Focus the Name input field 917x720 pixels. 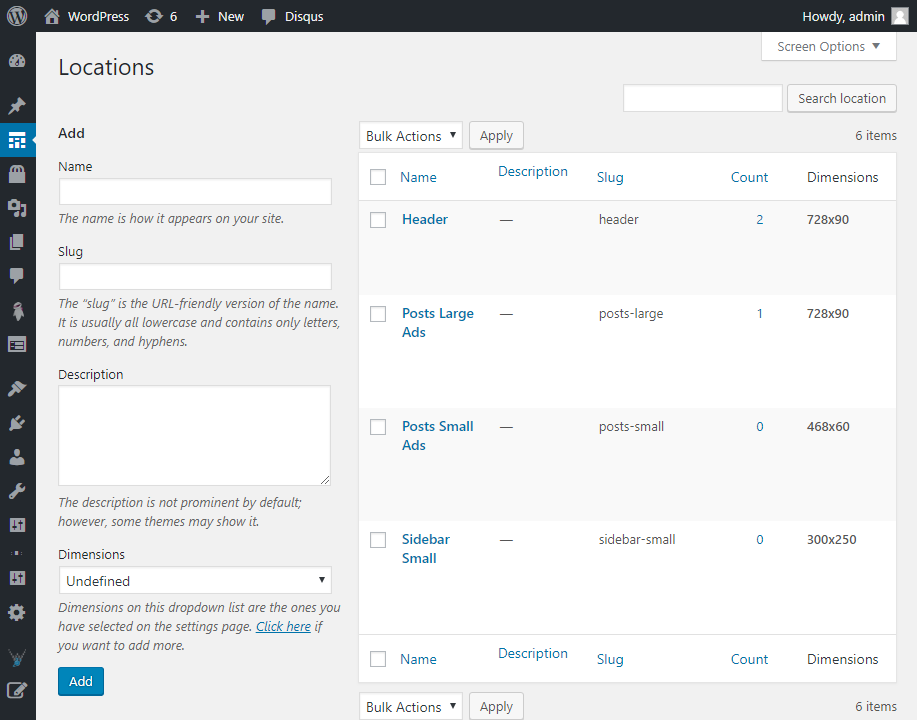[195, 192]
